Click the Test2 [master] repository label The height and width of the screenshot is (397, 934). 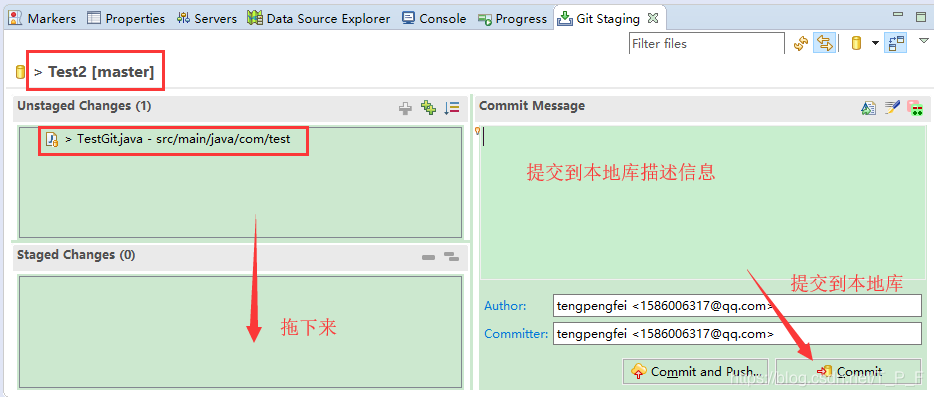(101, 72)
